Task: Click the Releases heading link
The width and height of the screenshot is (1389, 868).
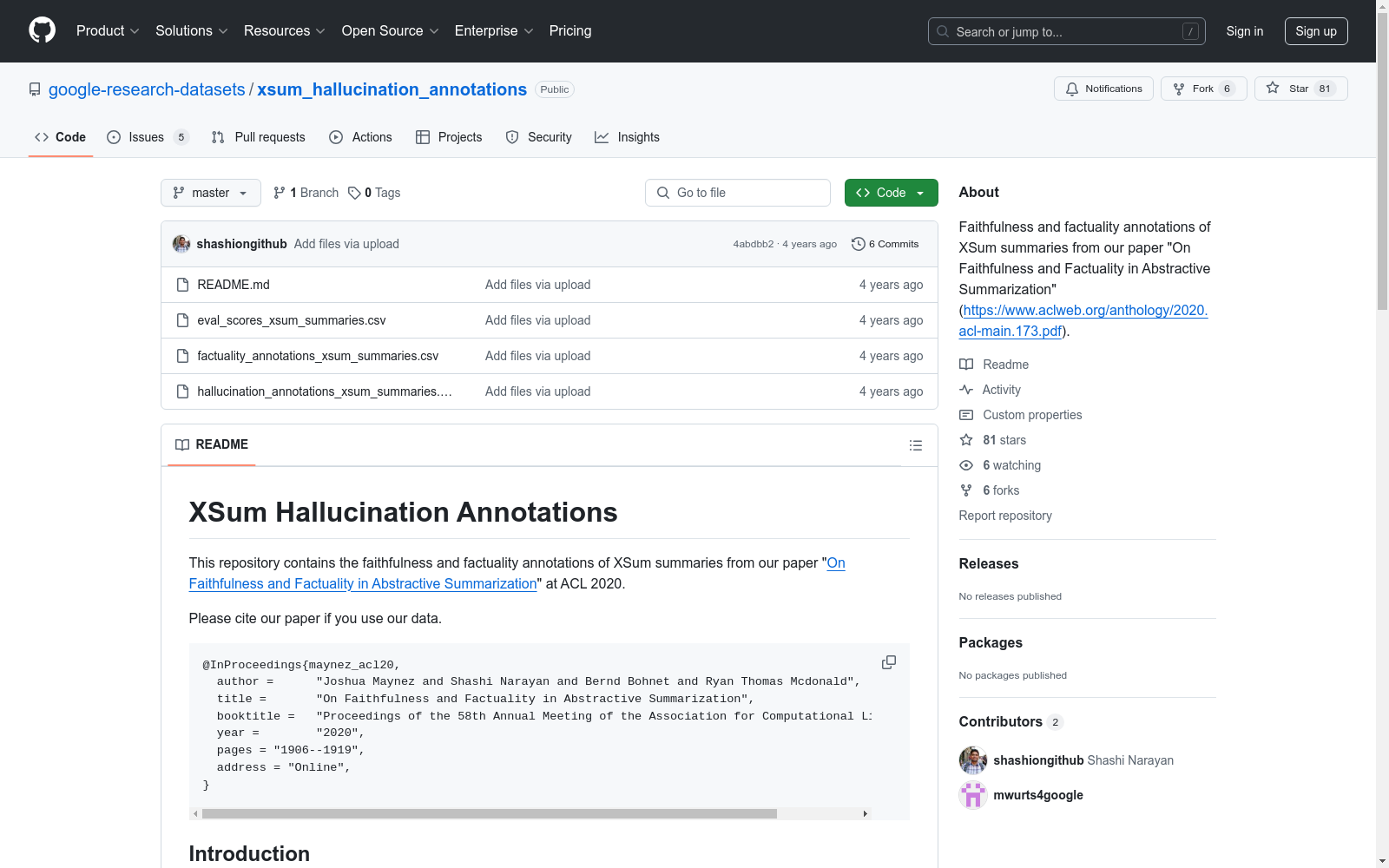Action: click(989, 563)
